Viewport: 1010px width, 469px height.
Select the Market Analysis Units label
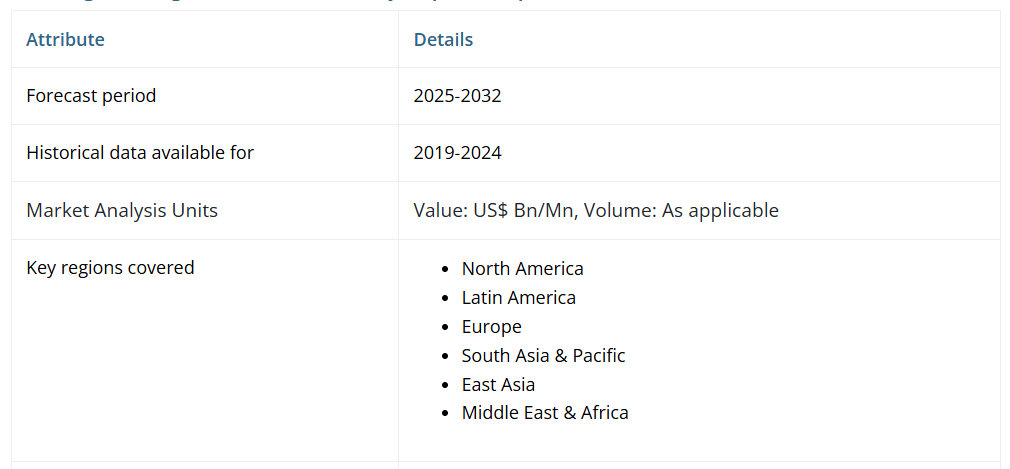(122, 210)
